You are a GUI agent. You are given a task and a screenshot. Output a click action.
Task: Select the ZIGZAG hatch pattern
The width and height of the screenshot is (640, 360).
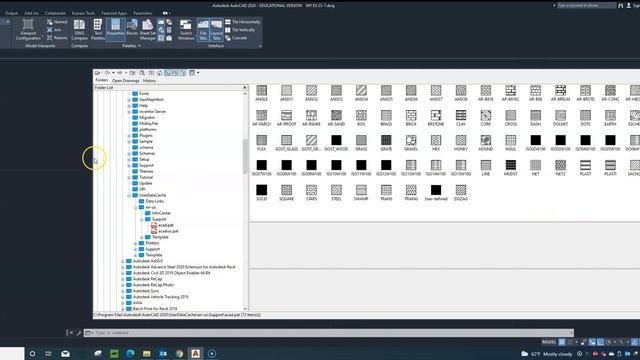(x=461, y=193)
